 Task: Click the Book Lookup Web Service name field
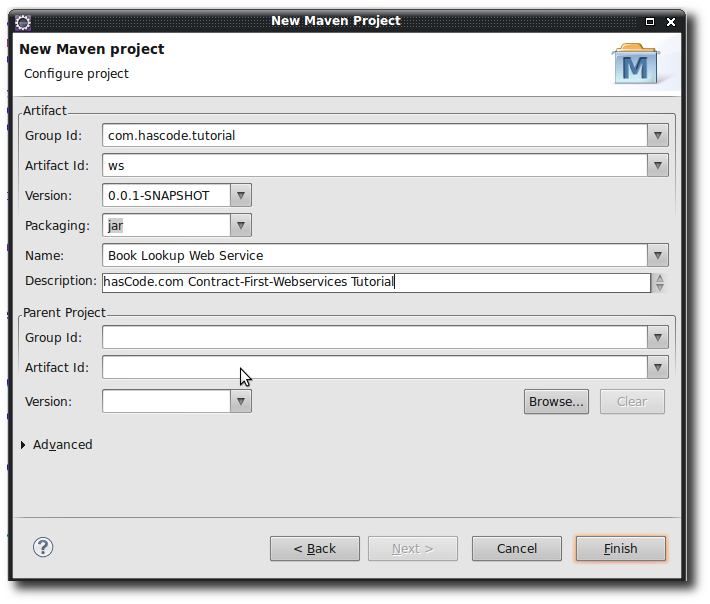coord(375,255)
